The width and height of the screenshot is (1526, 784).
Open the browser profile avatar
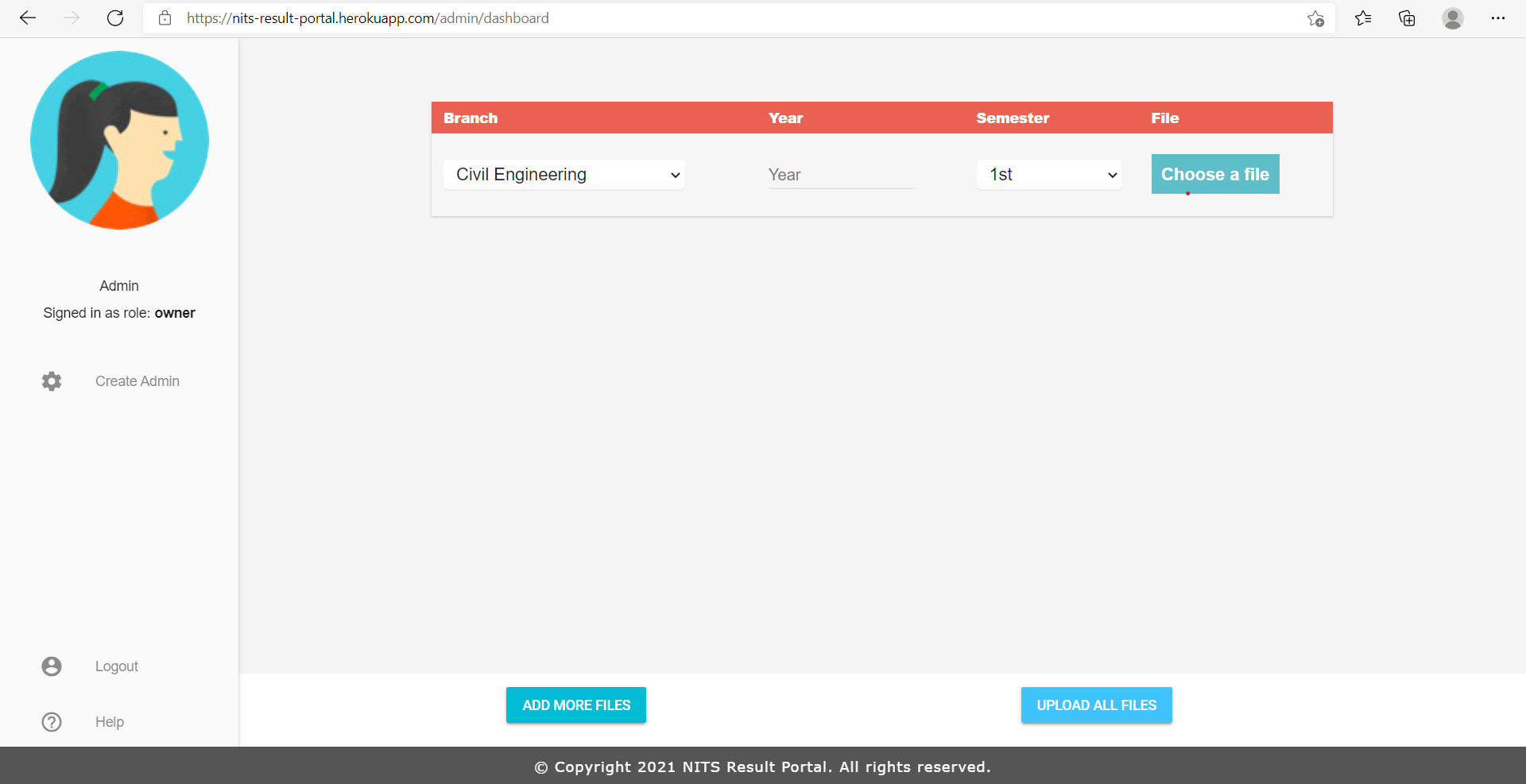pyautogui.click(x=1452, y=18)
